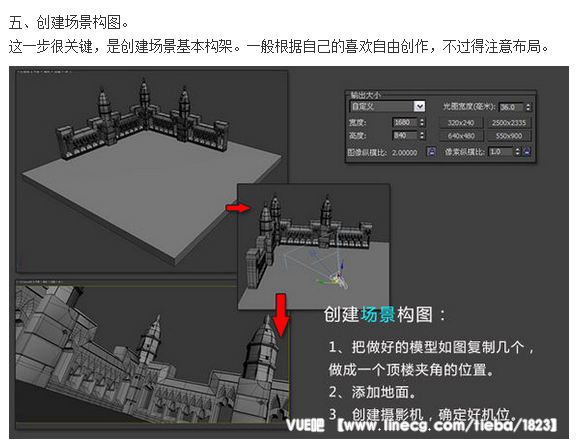Choose the 320x240 preset button
This screenshot has height=442, width=585.
(x=461, y=123)
